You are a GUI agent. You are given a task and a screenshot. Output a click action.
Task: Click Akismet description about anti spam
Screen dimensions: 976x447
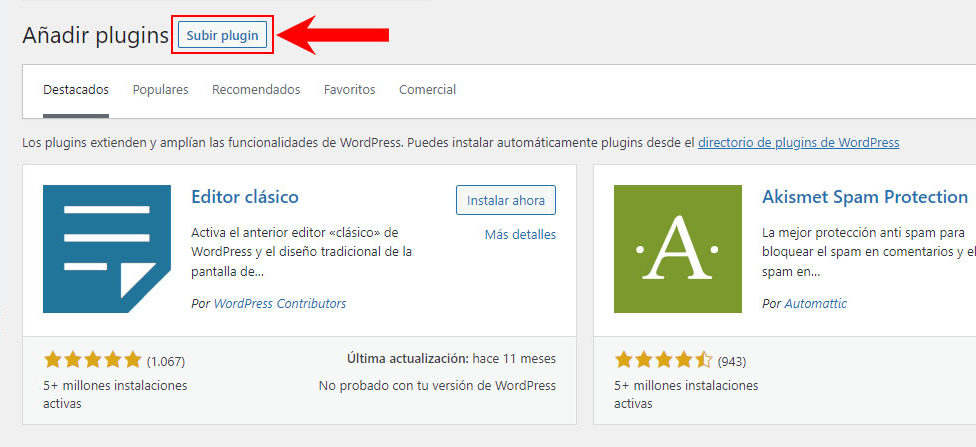click(x=869, y=252)
